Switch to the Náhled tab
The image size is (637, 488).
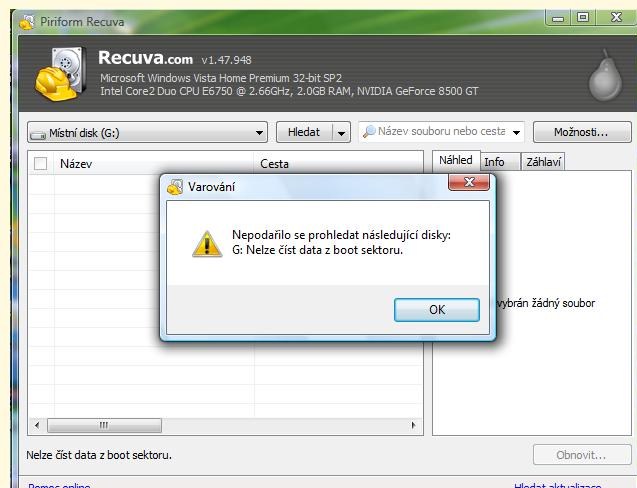(x=456, y=160)
